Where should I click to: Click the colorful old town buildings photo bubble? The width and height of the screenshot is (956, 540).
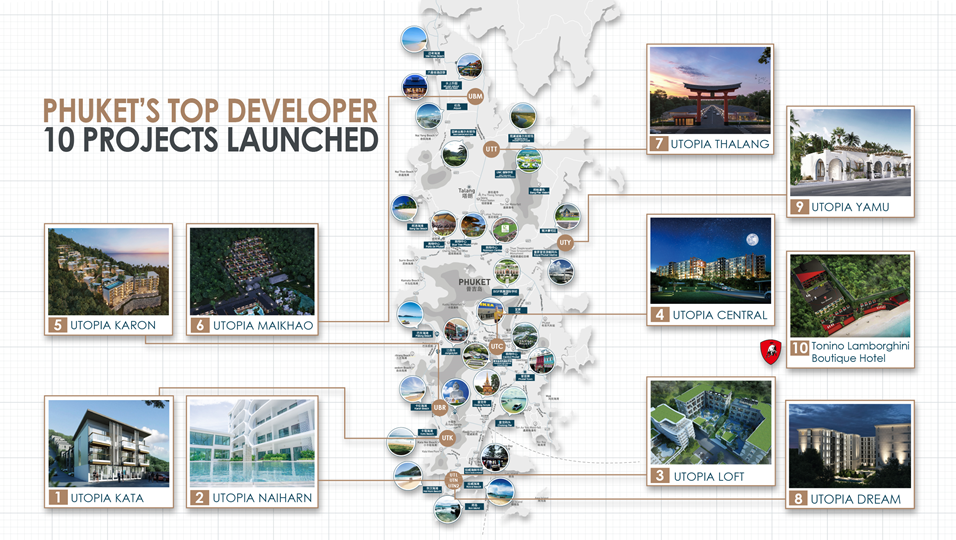click(541, 361)
